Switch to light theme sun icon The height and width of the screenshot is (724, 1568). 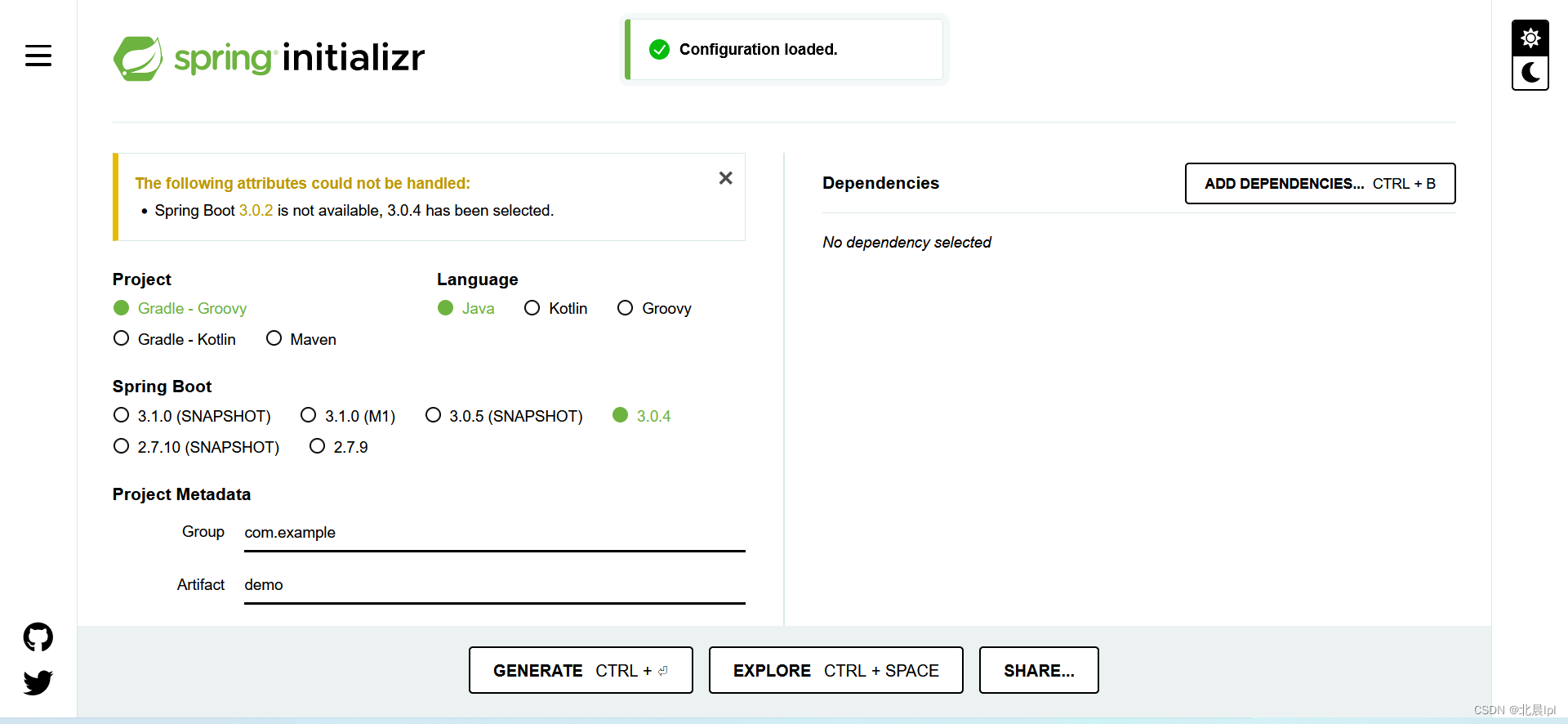coord(1530,38)
